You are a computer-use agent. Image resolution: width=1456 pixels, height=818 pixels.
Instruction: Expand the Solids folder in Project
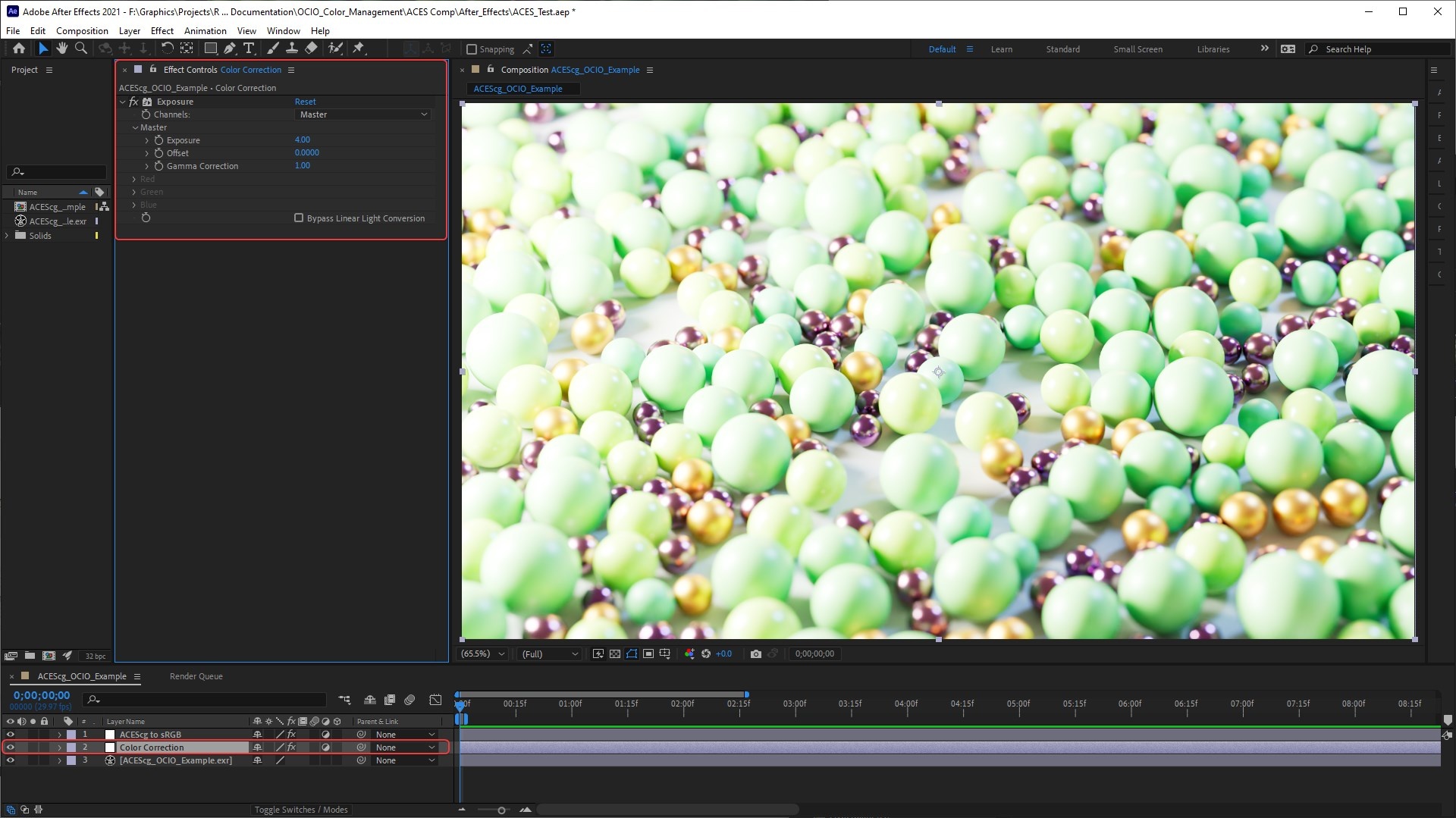8,236
